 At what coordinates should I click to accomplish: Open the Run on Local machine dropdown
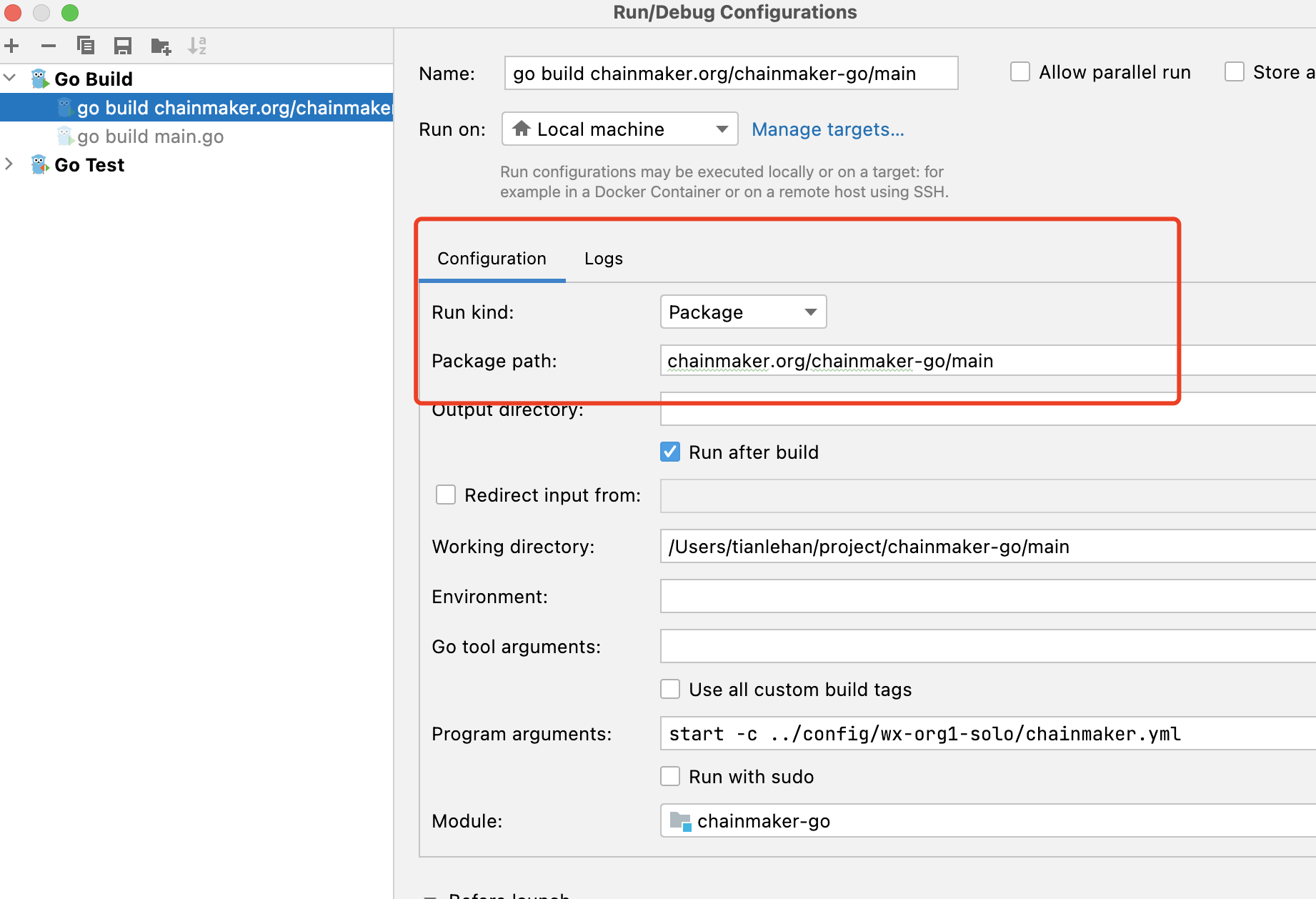point(619,129)
